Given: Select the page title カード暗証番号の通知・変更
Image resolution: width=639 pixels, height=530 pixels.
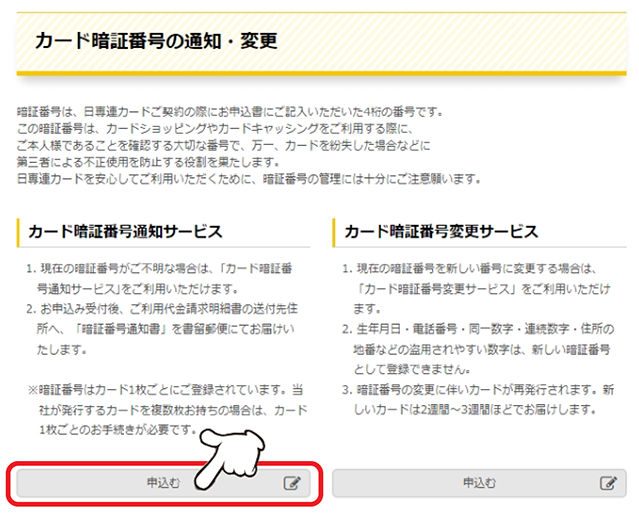Looking at the screenshot, I should coord(156,41).
